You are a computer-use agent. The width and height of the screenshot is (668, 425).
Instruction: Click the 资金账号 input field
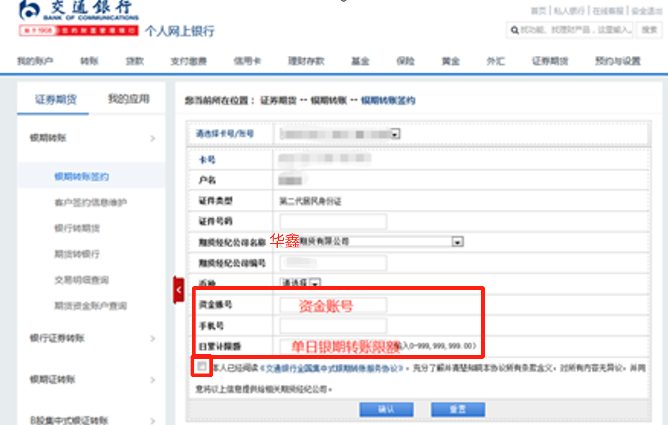click(x=319, y=304)
